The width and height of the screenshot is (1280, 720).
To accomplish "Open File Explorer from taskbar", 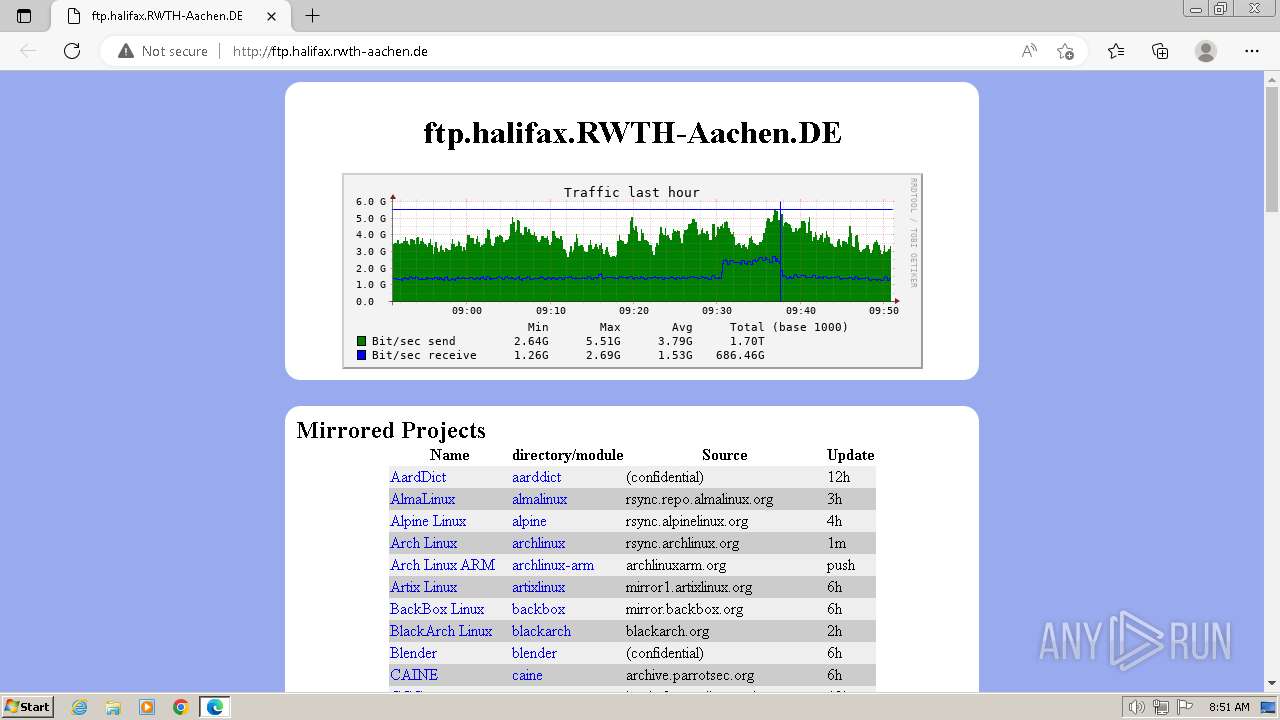I will click(113, 707).
